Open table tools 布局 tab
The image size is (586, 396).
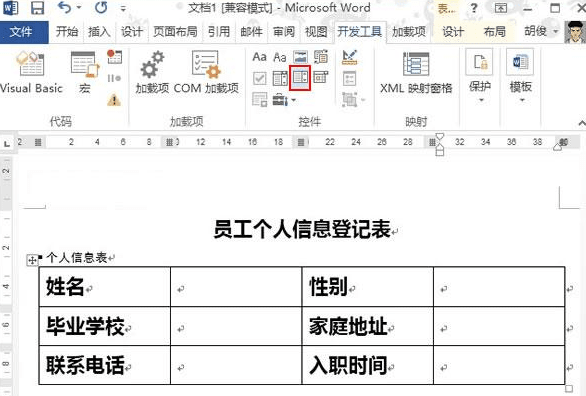[x=494, y=31]
